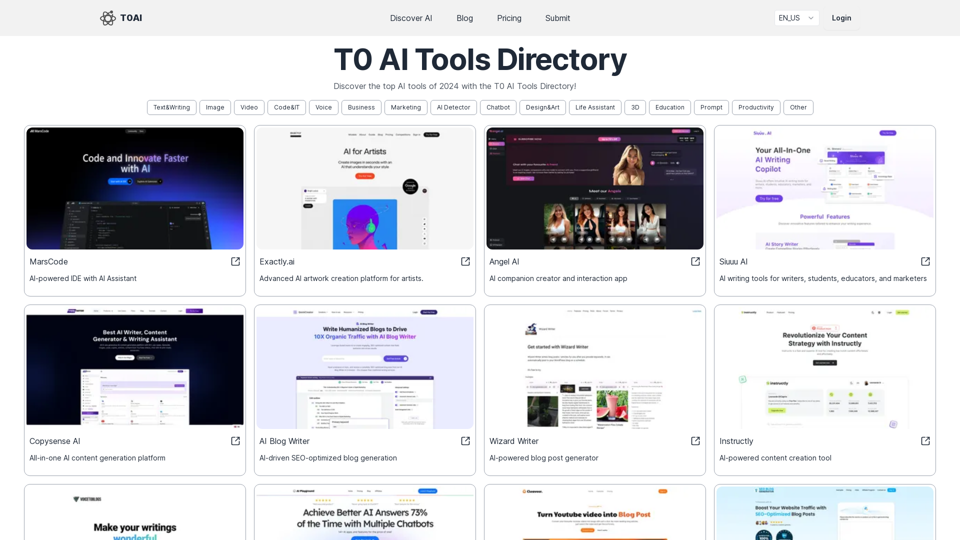The width and height of the screenshot is (960, 540).
Task: Click the Copysense AI title text
Action: 54,441
